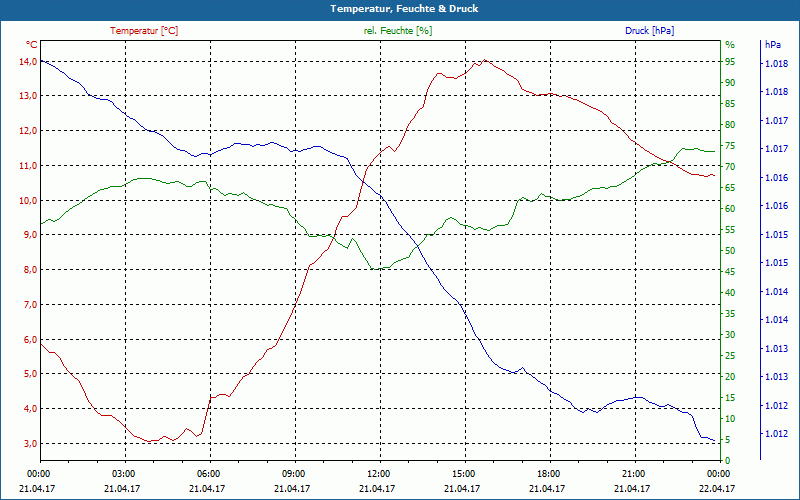Click the 7,0 temperature axis label
This screenshot has width=800, height=500.
coord(30,305)
